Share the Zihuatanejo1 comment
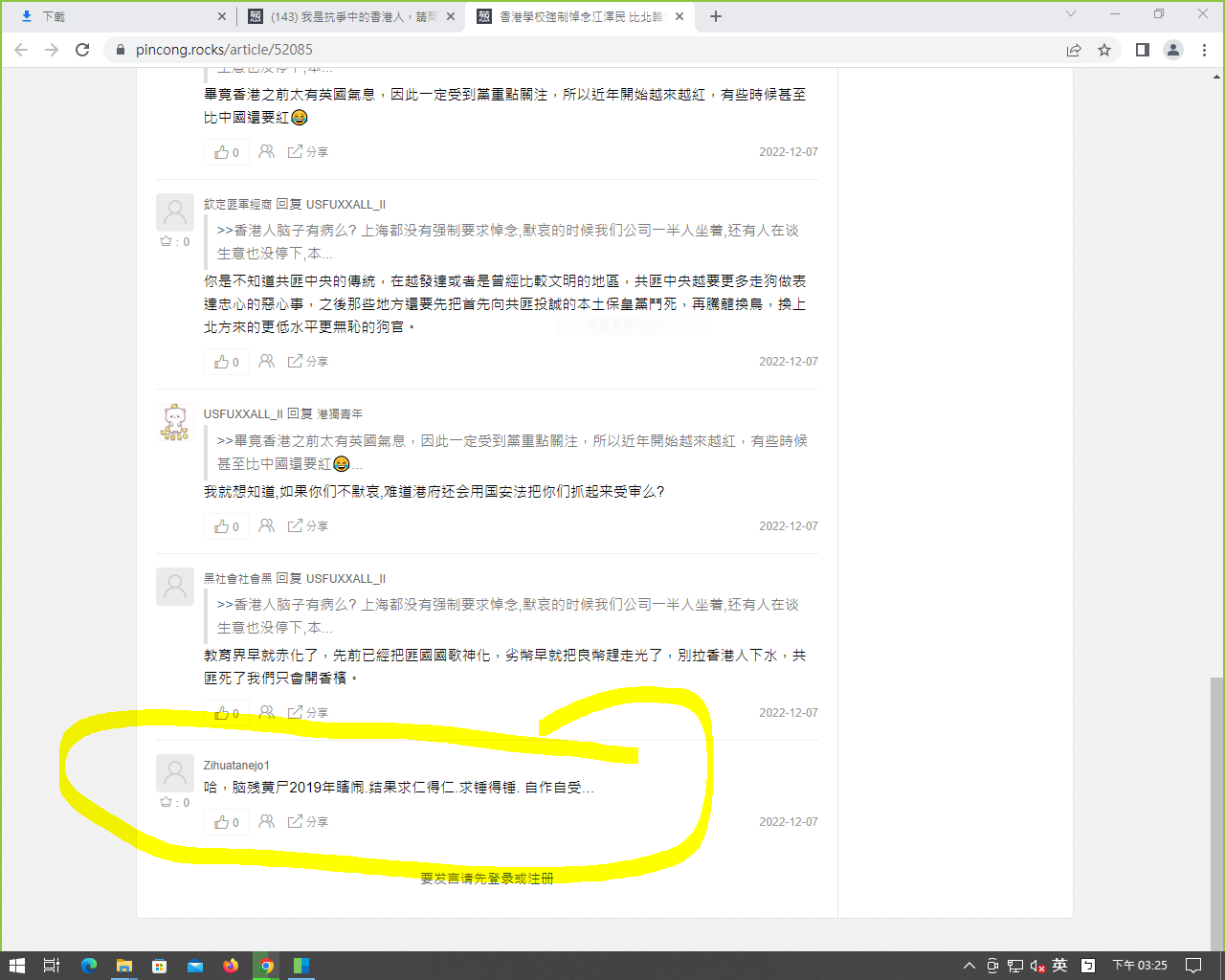This screenshot has height=980, width=1225. pos(308,822)
